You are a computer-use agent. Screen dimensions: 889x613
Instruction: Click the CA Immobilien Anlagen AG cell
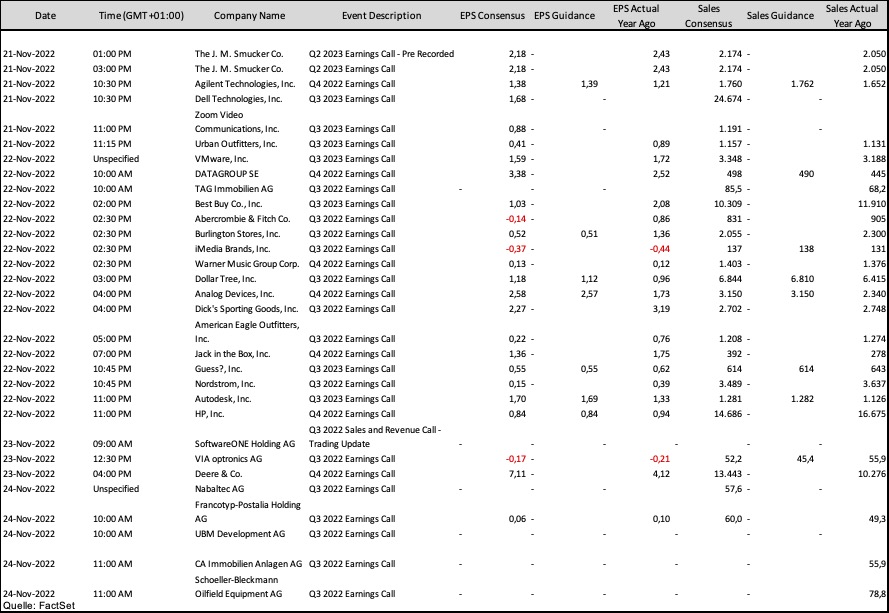[x=249, y=564]
